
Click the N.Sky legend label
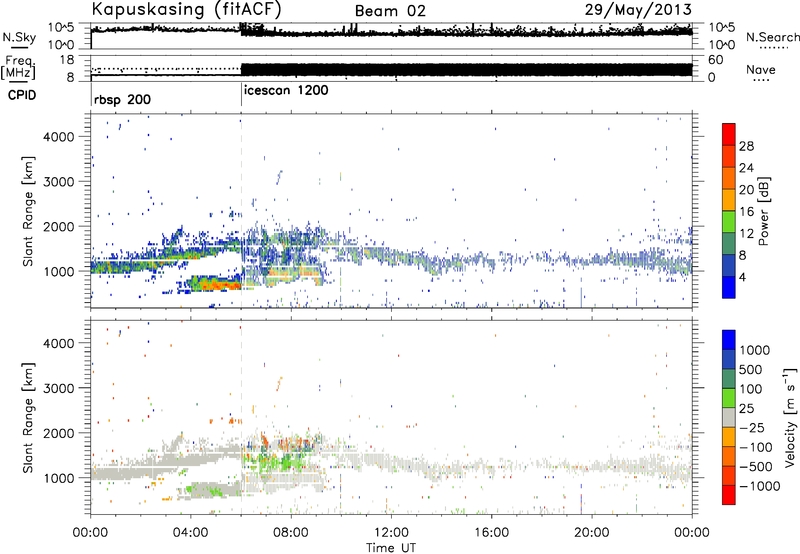click(x=19, y=37)
